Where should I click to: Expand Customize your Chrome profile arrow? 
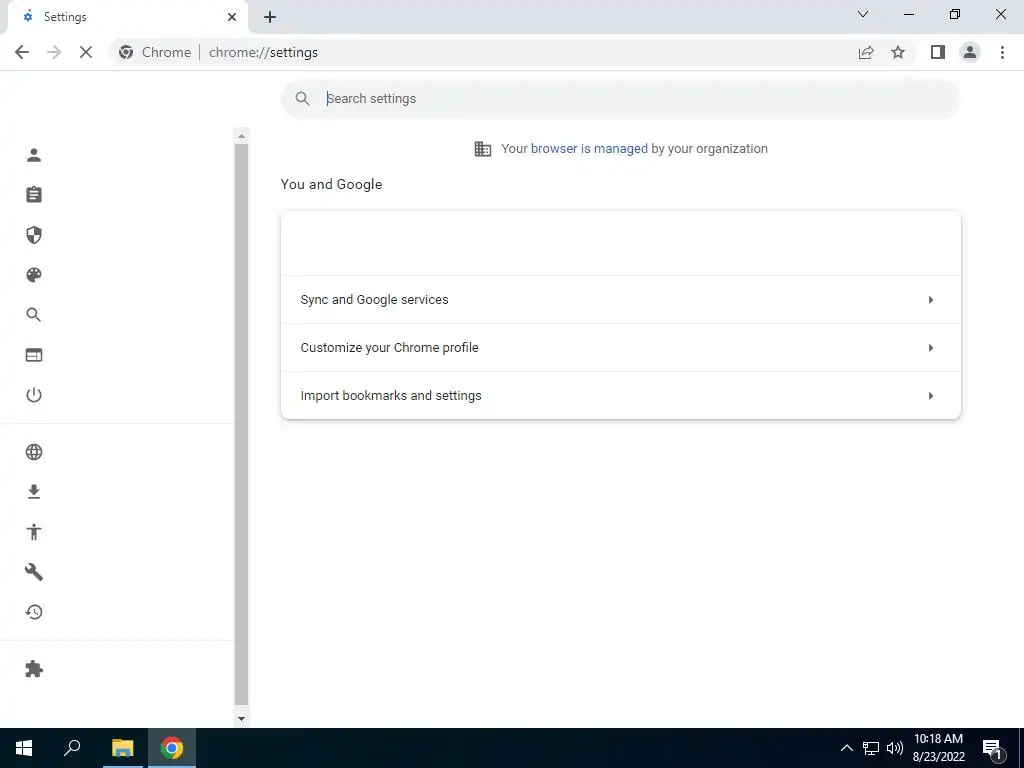931,348
